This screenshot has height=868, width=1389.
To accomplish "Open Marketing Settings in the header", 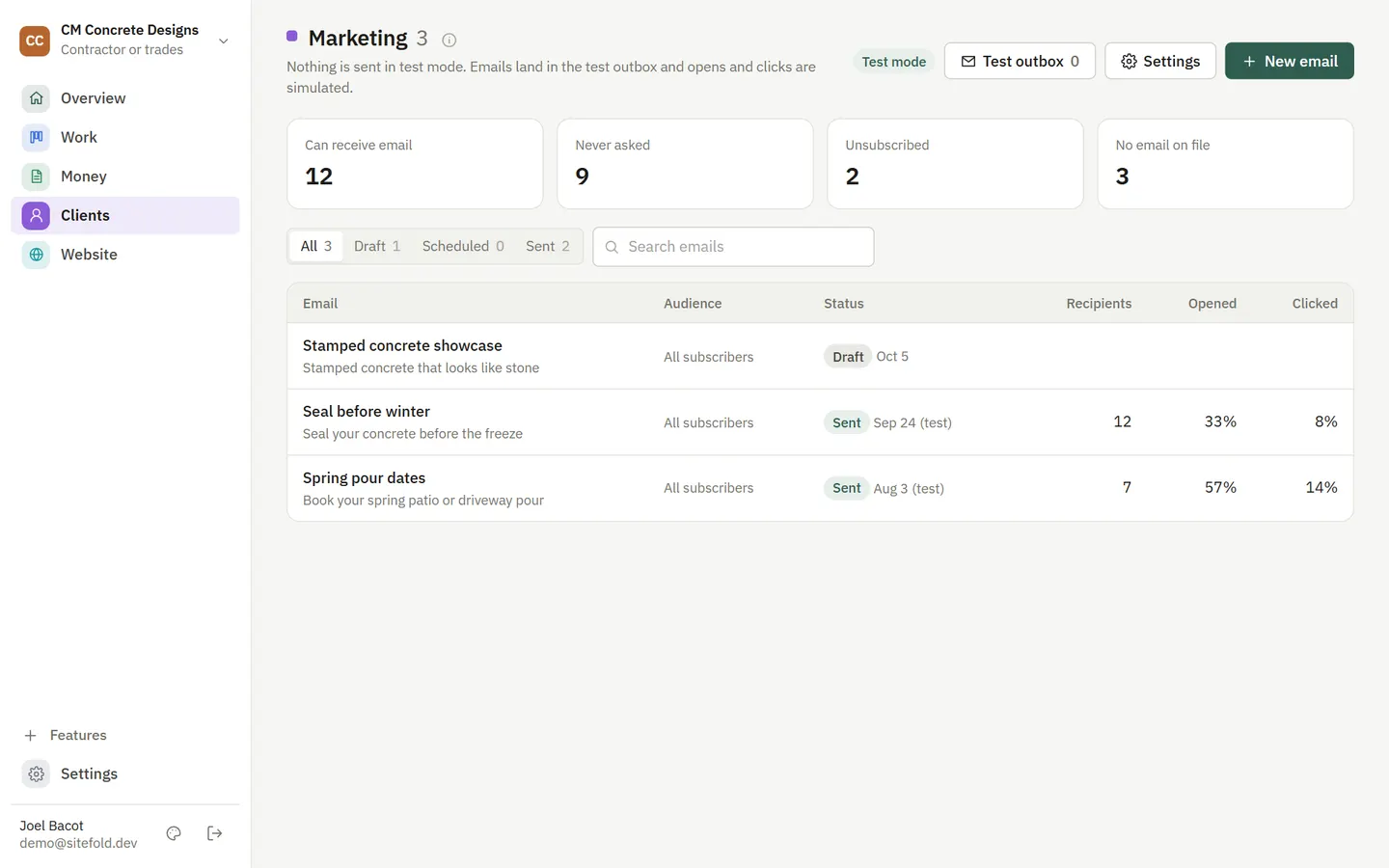I will click(1160, 61).
